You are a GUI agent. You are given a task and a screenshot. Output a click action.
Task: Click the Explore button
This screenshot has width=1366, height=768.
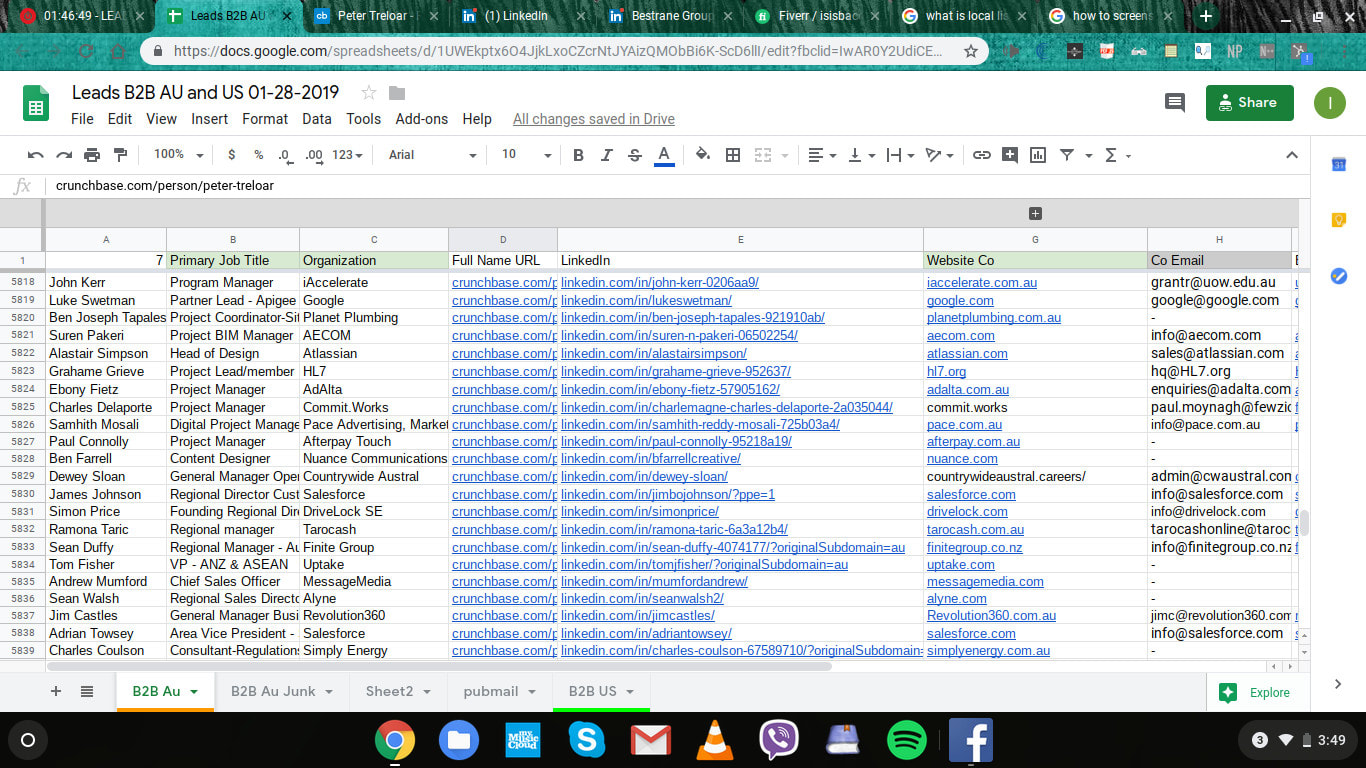click(1255, 692)
